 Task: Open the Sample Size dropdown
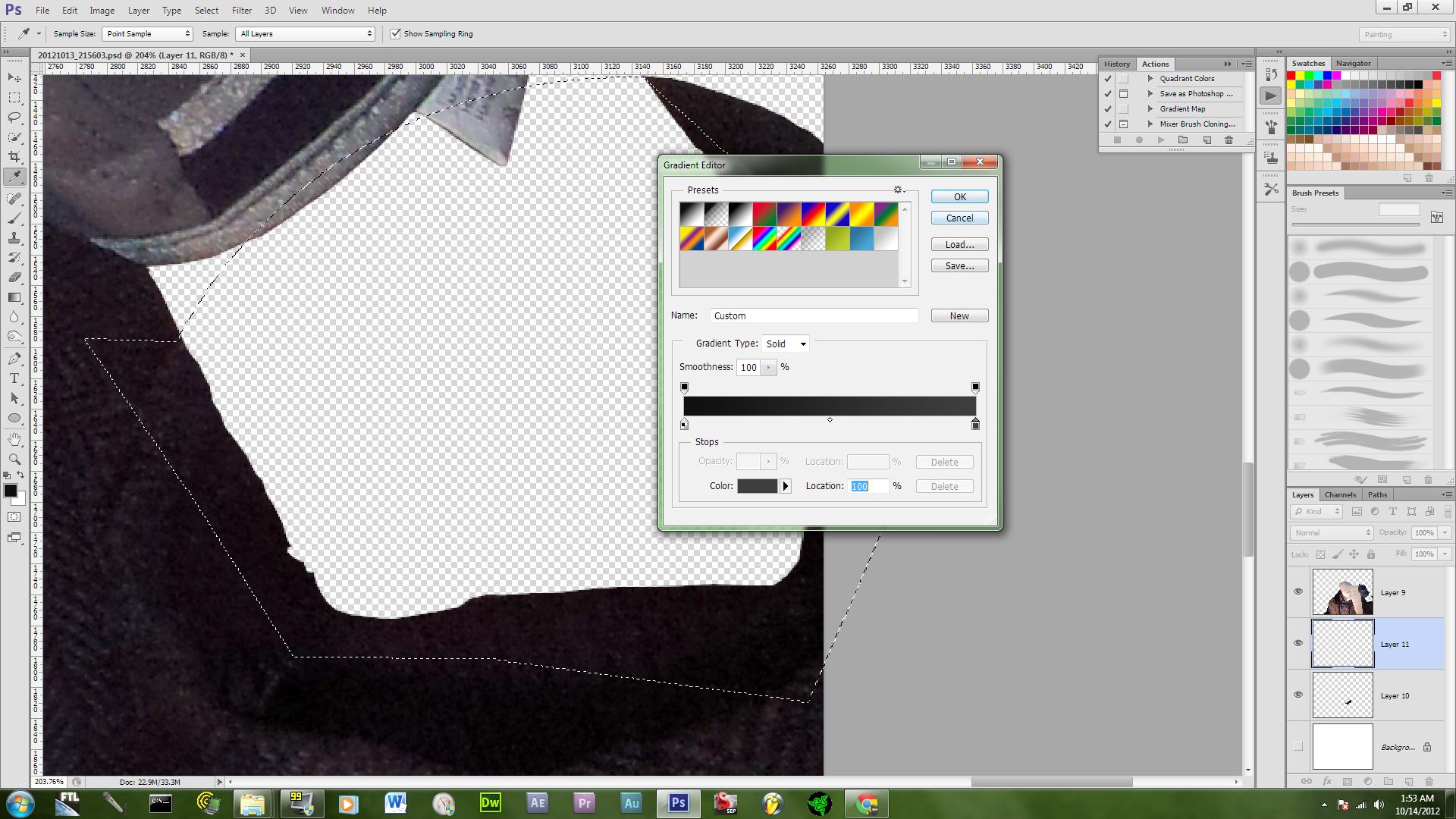[x=147, y=34]
